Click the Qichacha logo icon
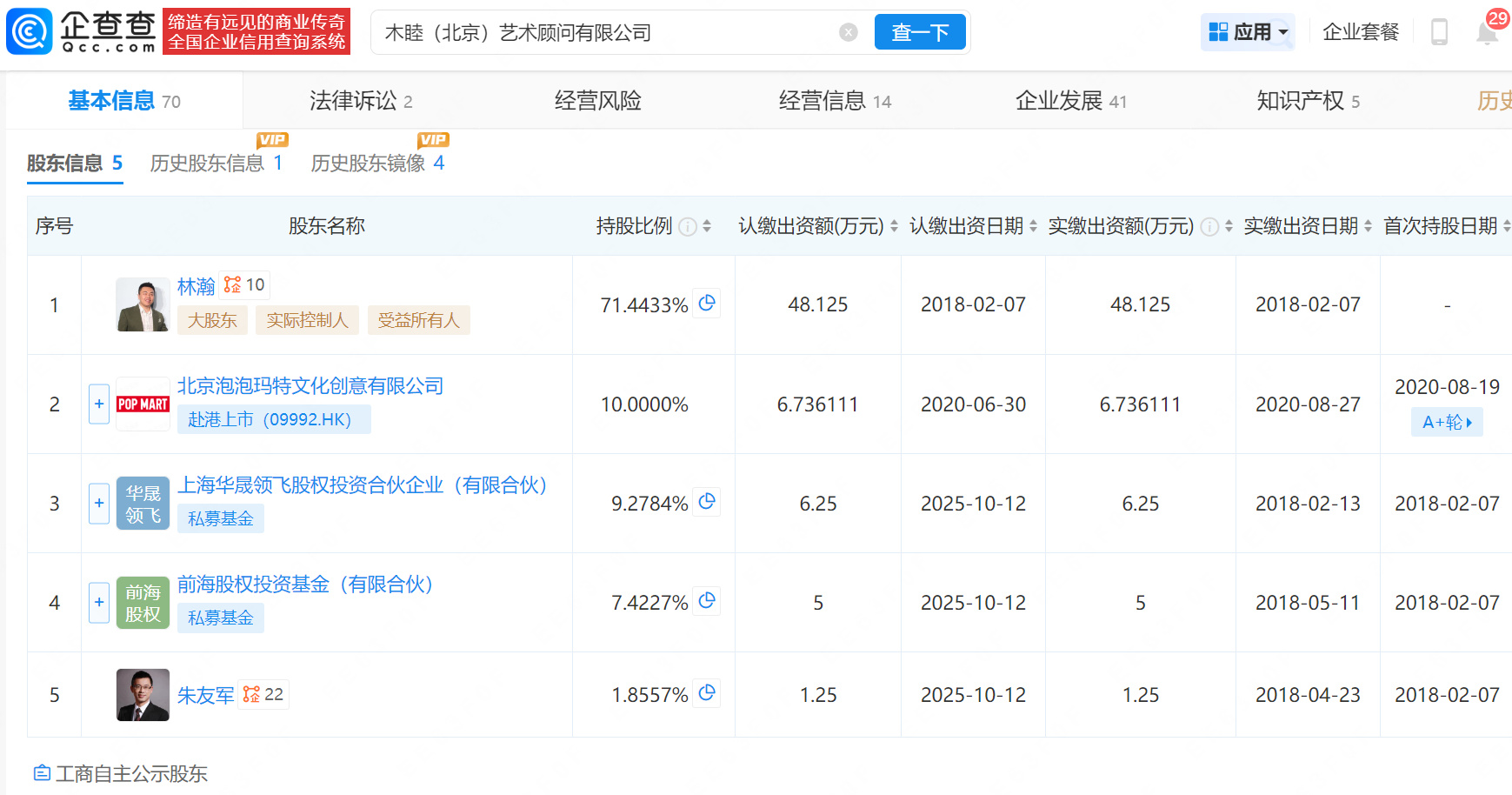The width and height of the screenshot is (1512, 795). (x=30, y=32)
